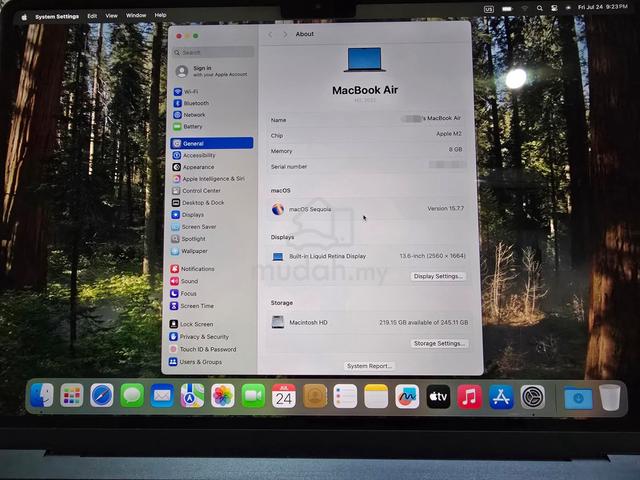Open the Window menu
This screenshot has width=640, height=480.
[x=136, y=16]
